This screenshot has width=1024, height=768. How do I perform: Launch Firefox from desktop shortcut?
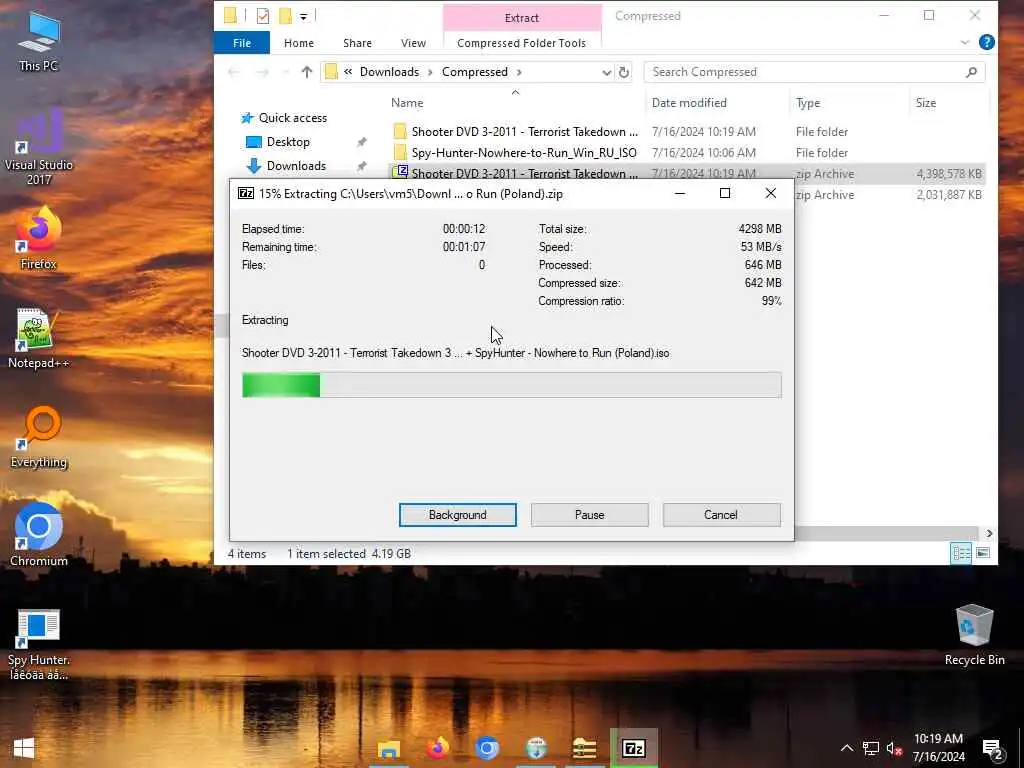click(x=39, y=239)
